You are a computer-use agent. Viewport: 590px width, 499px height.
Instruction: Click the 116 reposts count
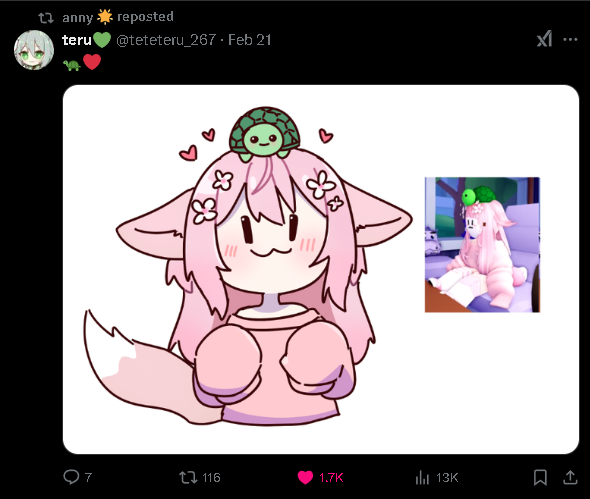coord(211,478)
